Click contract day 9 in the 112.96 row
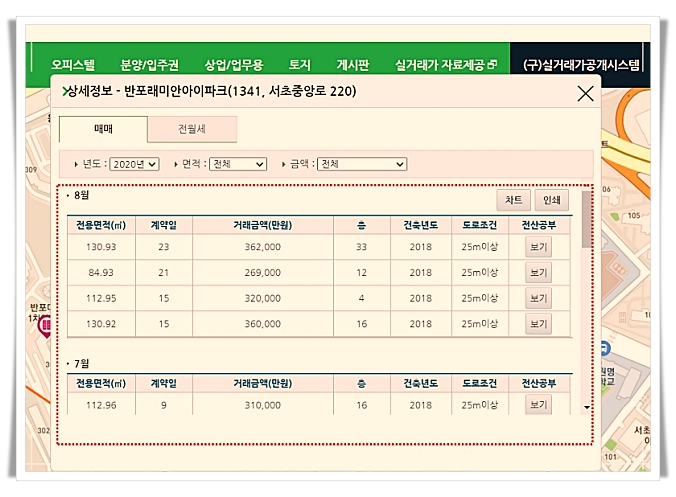Image resolution: width=676 pixels, height=497 pixels. coord(163,405)
